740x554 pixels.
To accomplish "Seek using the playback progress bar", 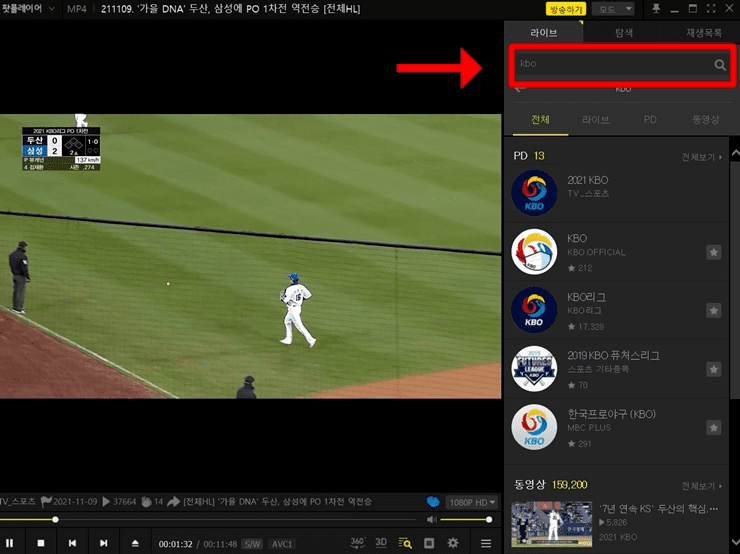I will pos(208,520).
